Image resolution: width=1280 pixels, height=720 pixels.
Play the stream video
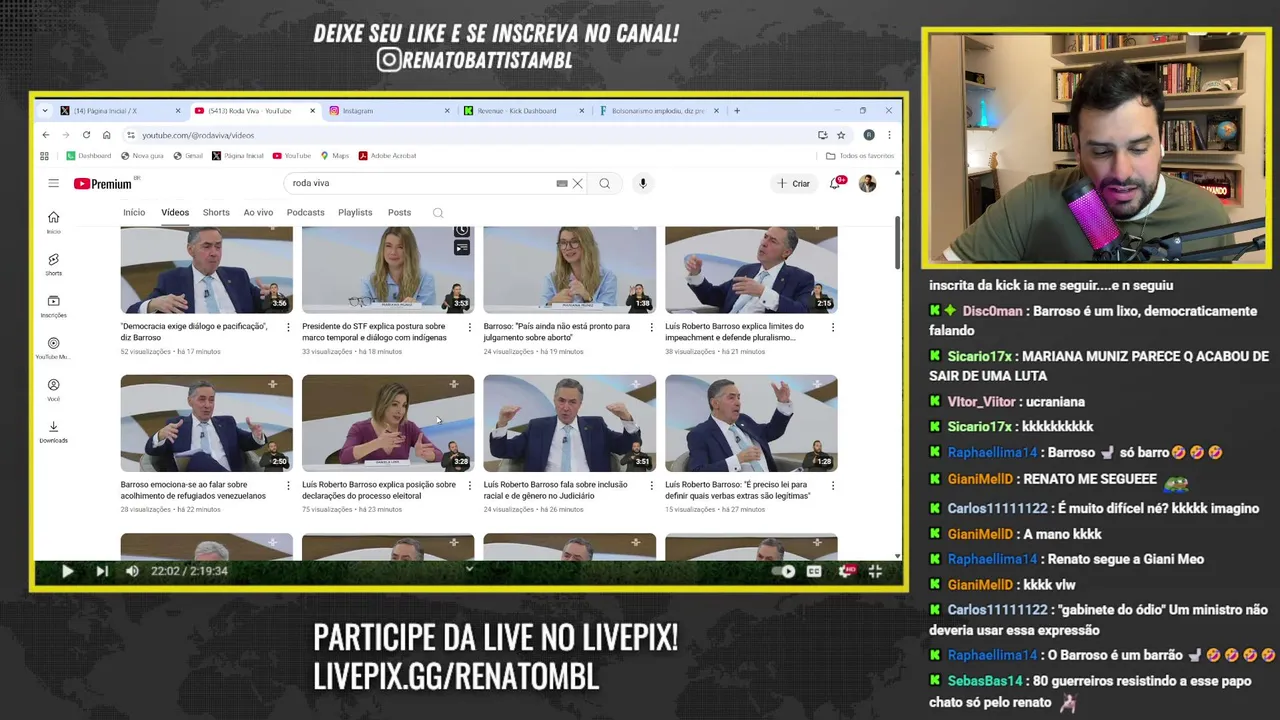(67, 571)
